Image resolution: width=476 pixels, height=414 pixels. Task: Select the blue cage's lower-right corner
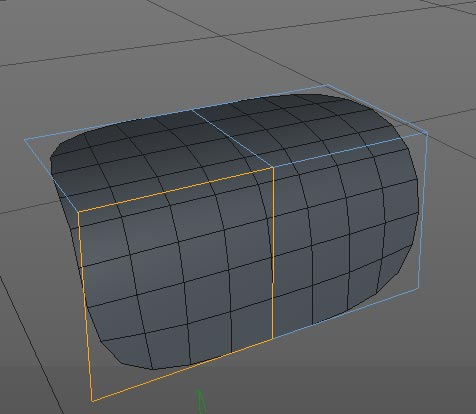[419, 289]
